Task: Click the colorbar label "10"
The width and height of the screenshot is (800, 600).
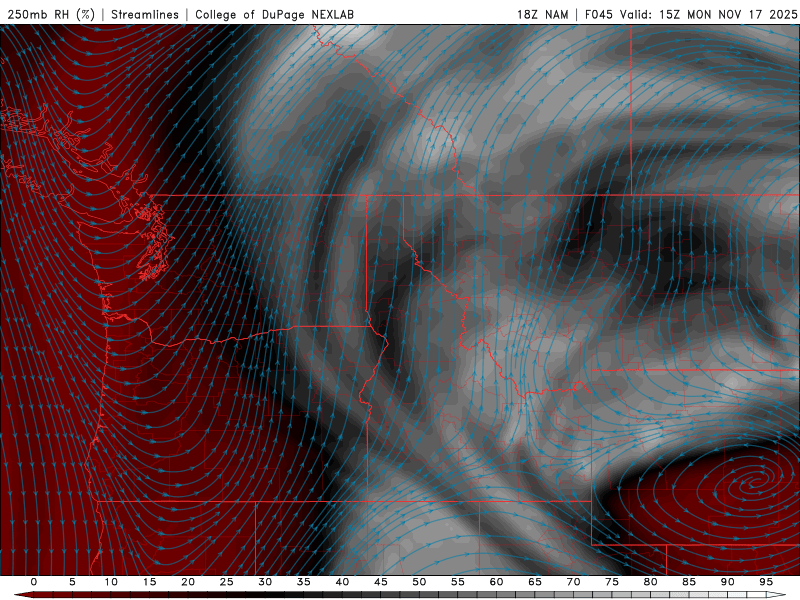Action: click(x=111, y=582)
